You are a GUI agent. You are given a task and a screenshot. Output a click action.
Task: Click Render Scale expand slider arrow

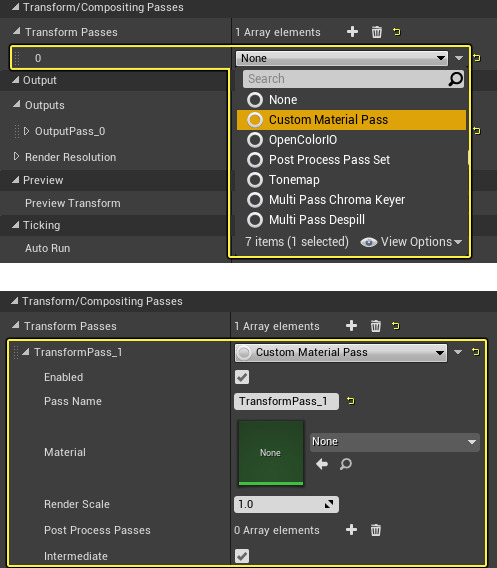[329, 504]
